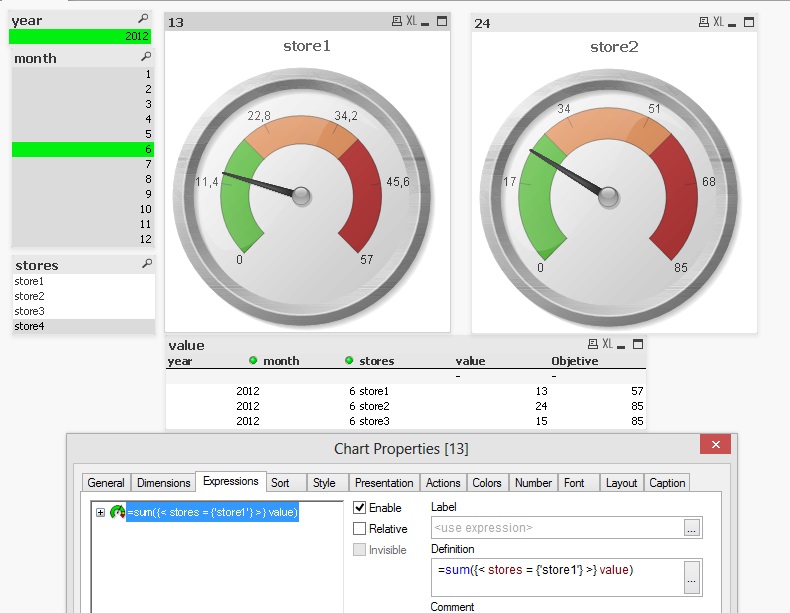Select month 7 in the month listbox
Screen dimensions: 790x613
(83, 164)
